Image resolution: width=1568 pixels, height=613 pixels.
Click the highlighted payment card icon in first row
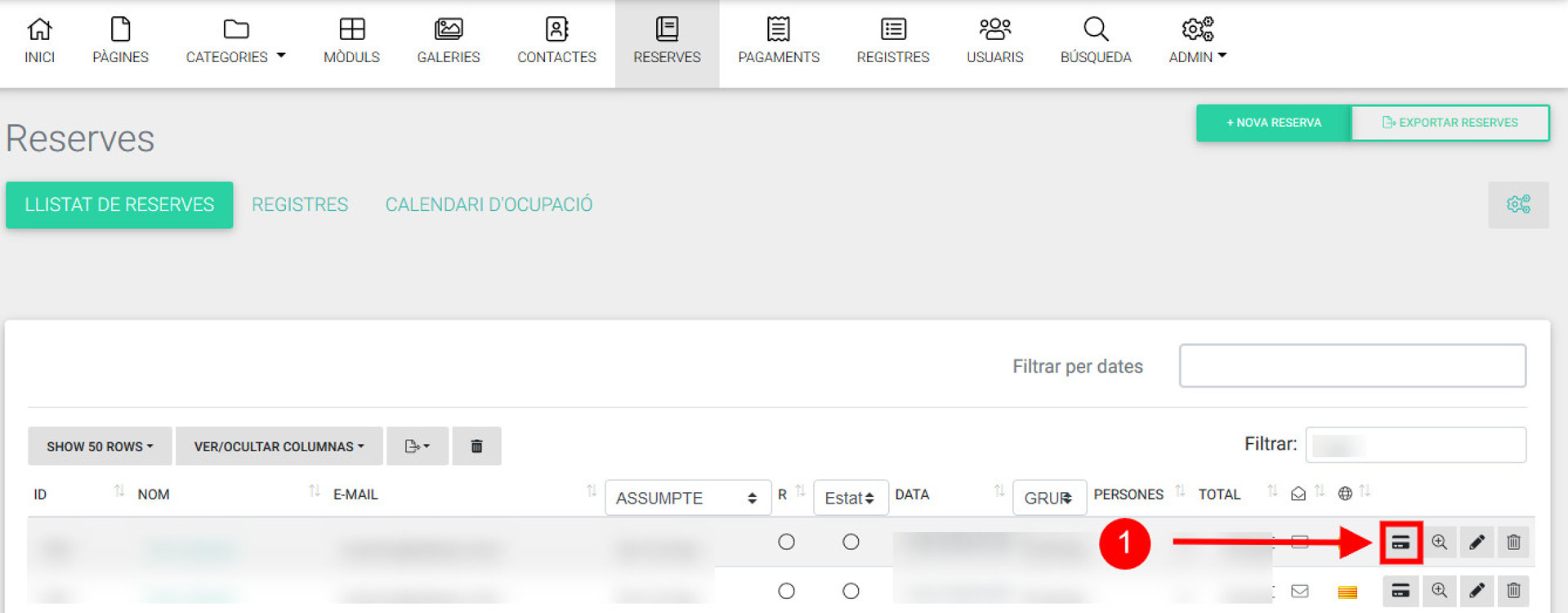tap(1400, 542)
